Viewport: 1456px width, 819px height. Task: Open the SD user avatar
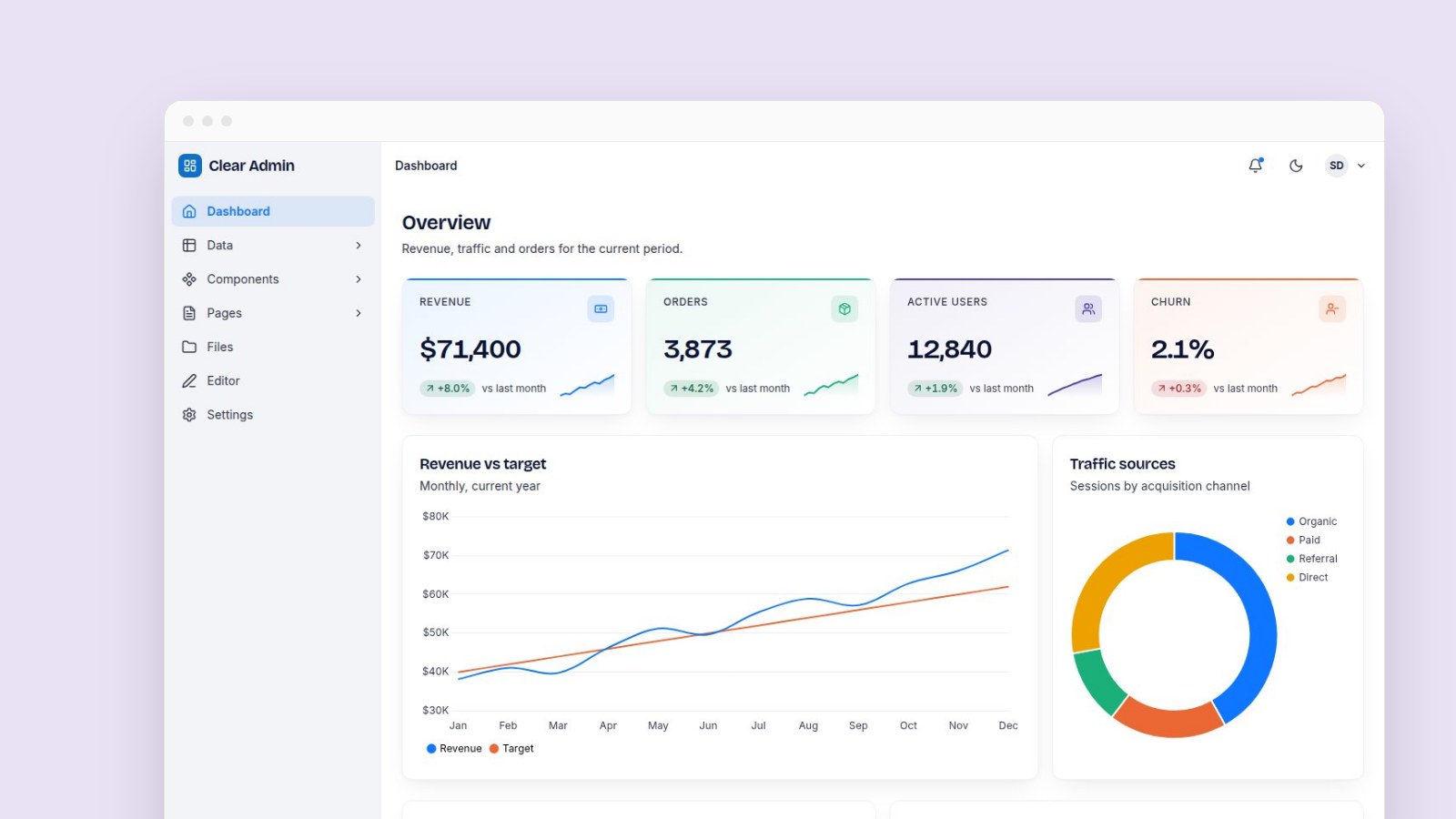(1336, 166)
